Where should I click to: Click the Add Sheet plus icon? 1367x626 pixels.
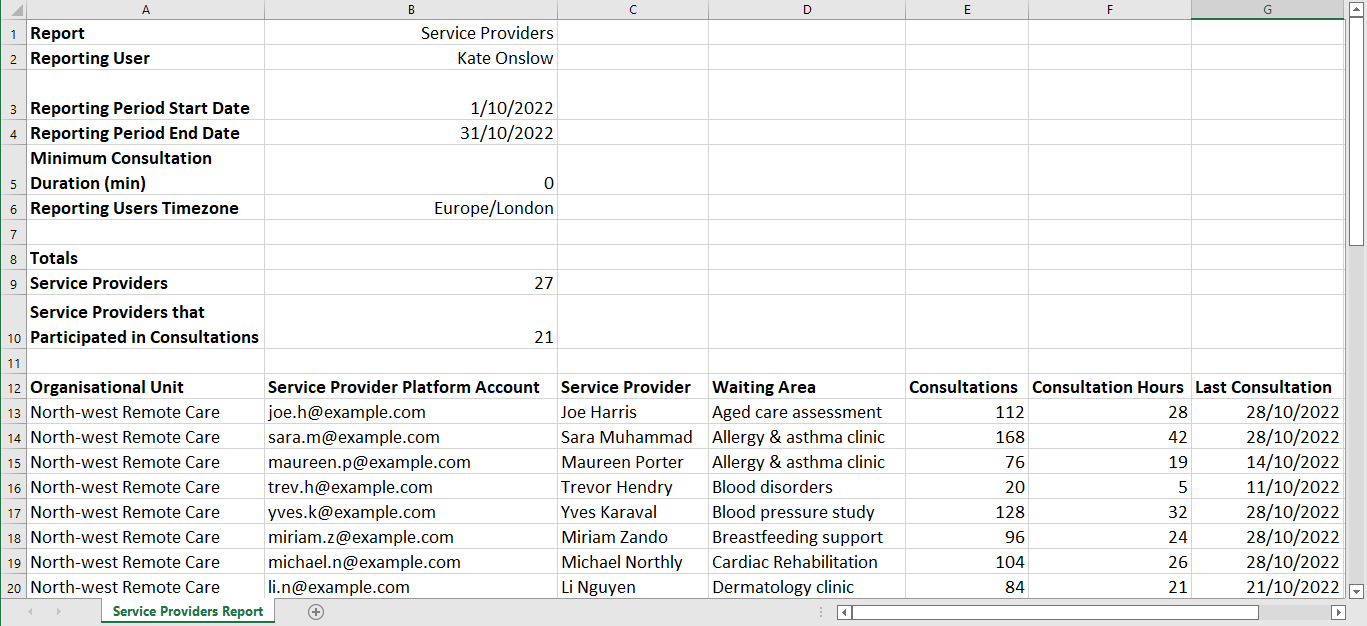click(316, 611)
